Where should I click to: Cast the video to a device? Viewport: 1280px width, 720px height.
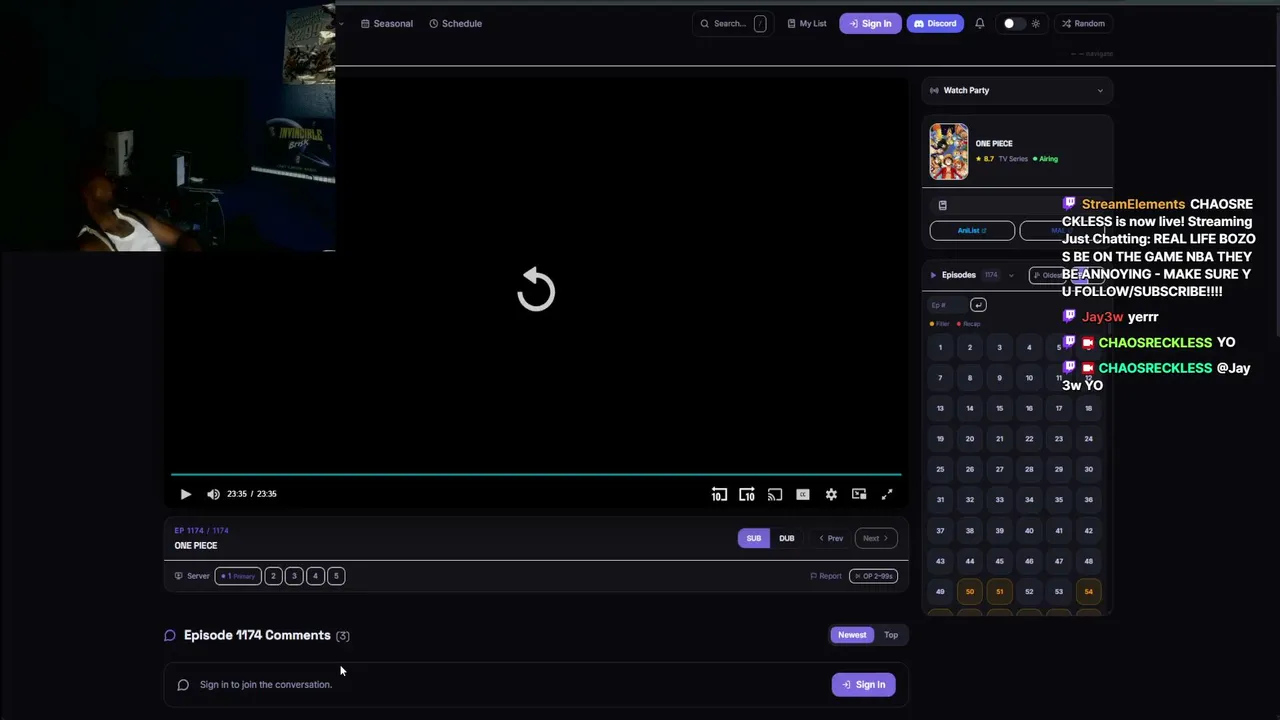tap(775, 494)
